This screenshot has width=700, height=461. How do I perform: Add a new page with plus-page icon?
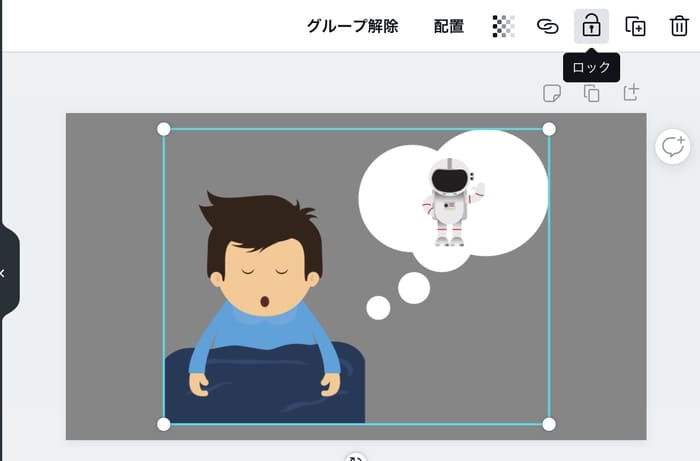pos(631,93)
